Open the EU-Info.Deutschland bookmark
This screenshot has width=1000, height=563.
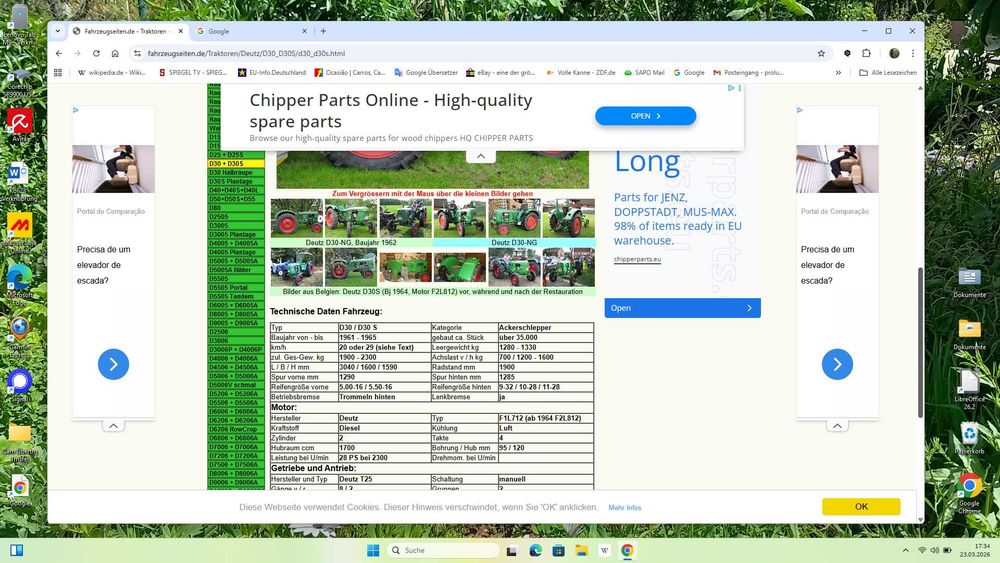272,73
